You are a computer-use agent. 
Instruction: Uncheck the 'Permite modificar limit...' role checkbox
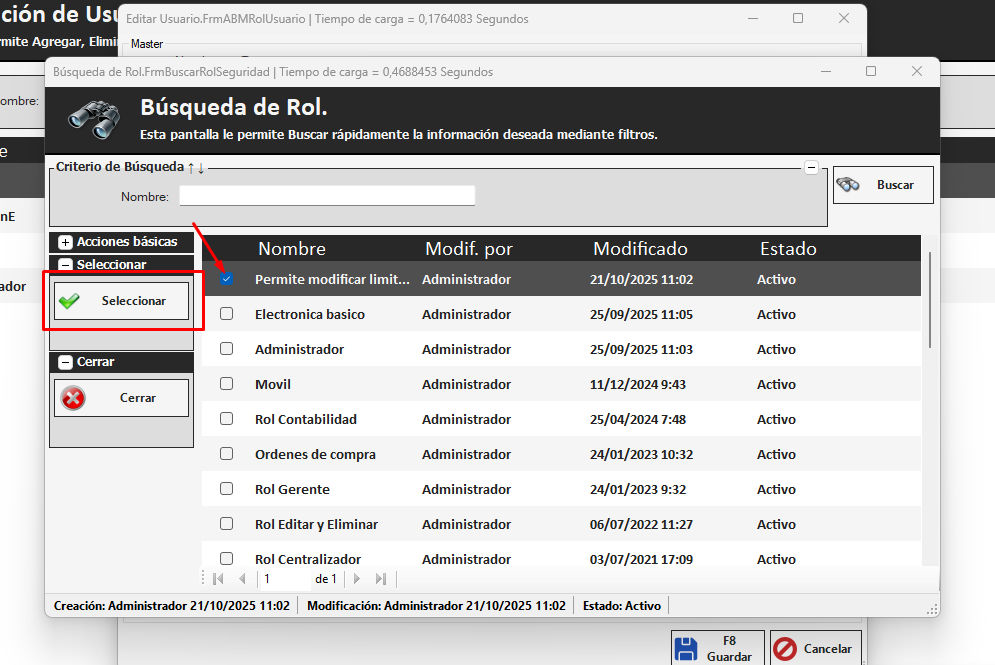tap(227, 279)
